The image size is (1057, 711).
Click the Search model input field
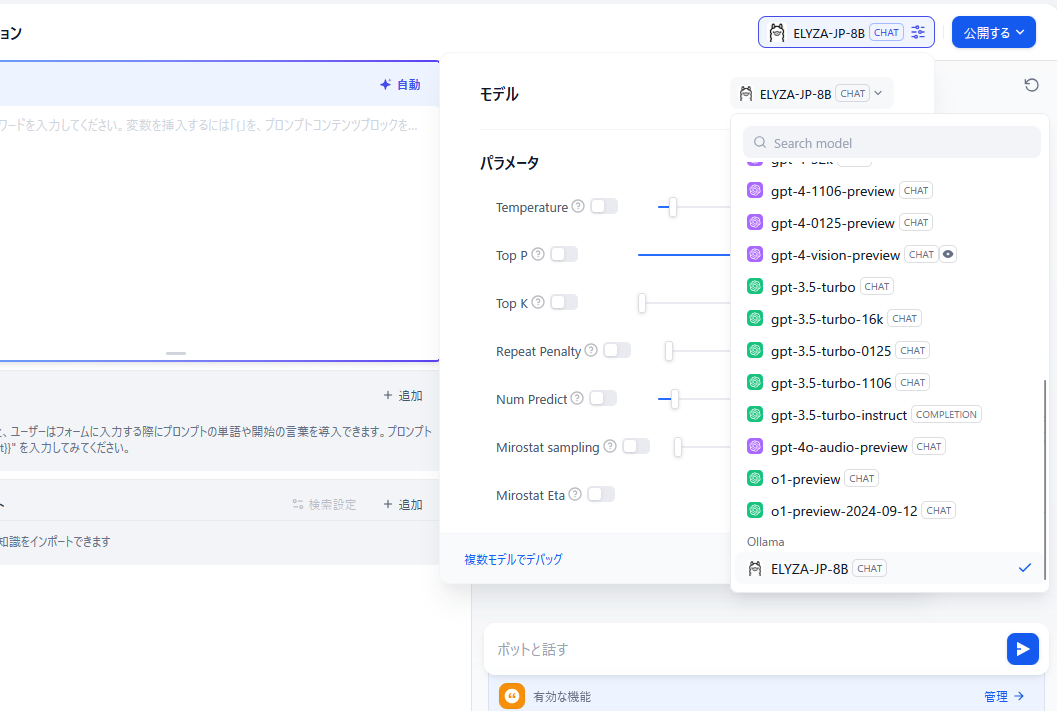tap(891, 142)
